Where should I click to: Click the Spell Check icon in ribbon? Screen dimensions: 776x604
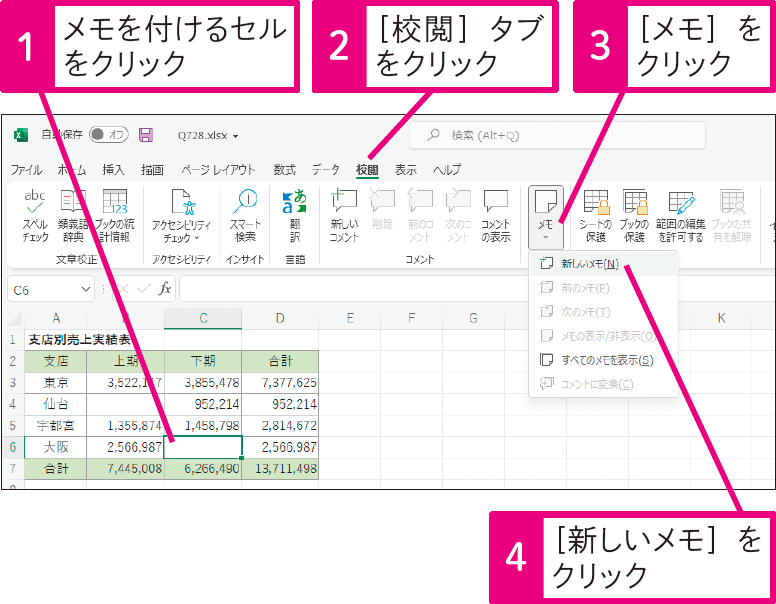click(35, 215)
